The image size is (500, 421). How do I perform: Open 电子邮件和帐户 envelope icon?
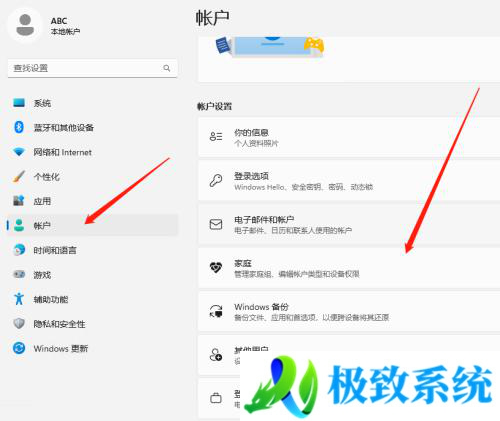pyautogui.click(x=216, y=224)
